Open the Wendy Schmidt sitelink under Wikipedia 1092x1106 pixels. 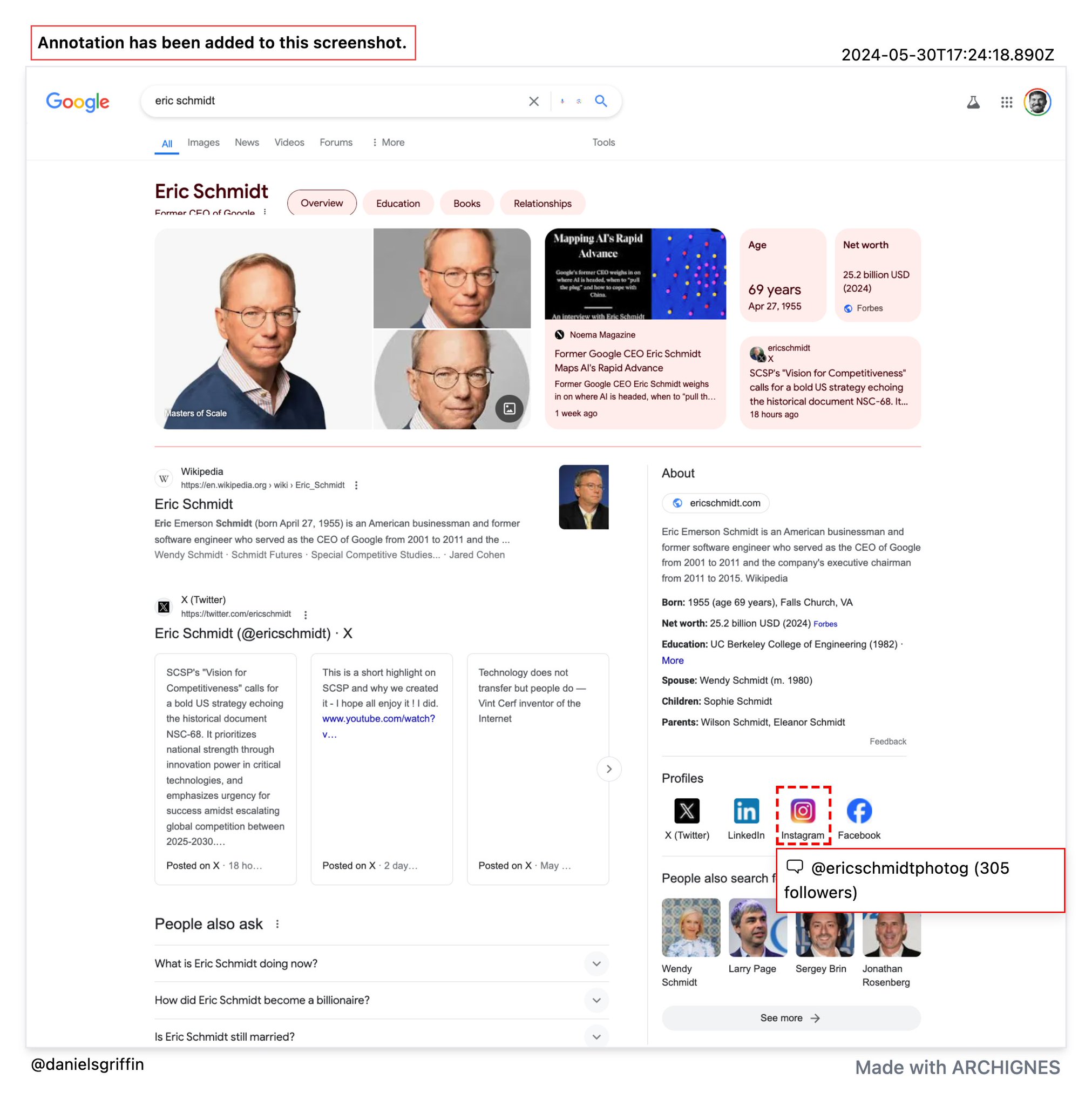coord(188,555)
